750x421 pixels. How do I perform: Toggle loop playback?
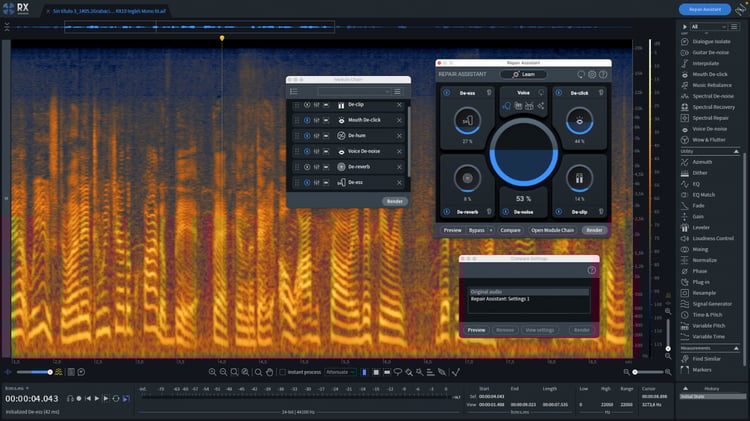click(x=116, y=399)
